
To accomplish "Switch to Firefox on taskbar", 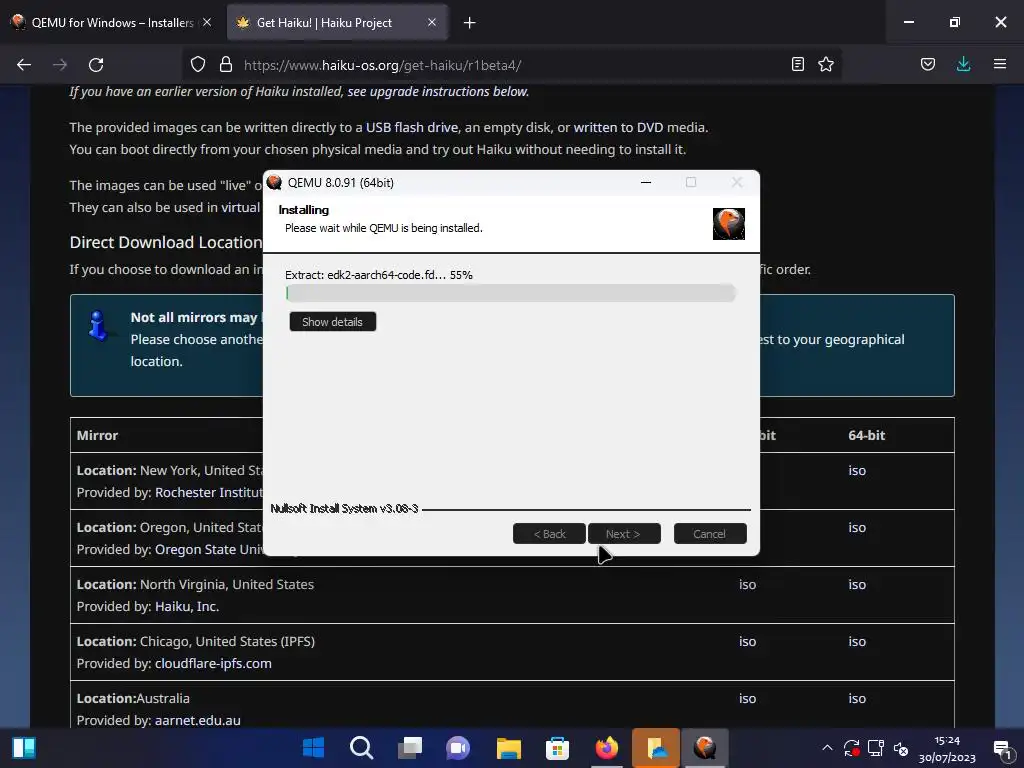I will [606, 748].
